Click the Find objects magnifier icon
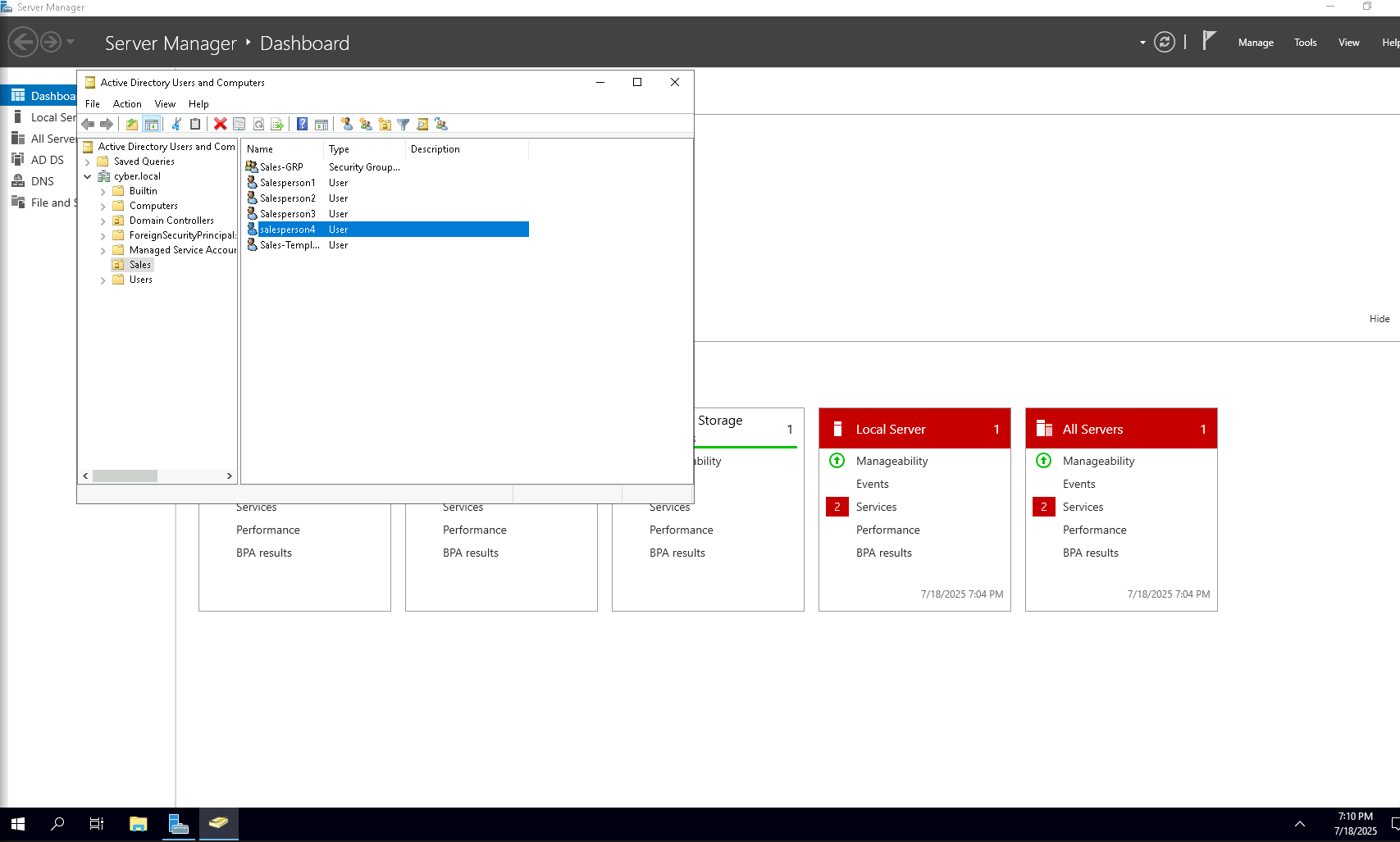The height and width of the screenshot is (842, 1400). point(422,124)
